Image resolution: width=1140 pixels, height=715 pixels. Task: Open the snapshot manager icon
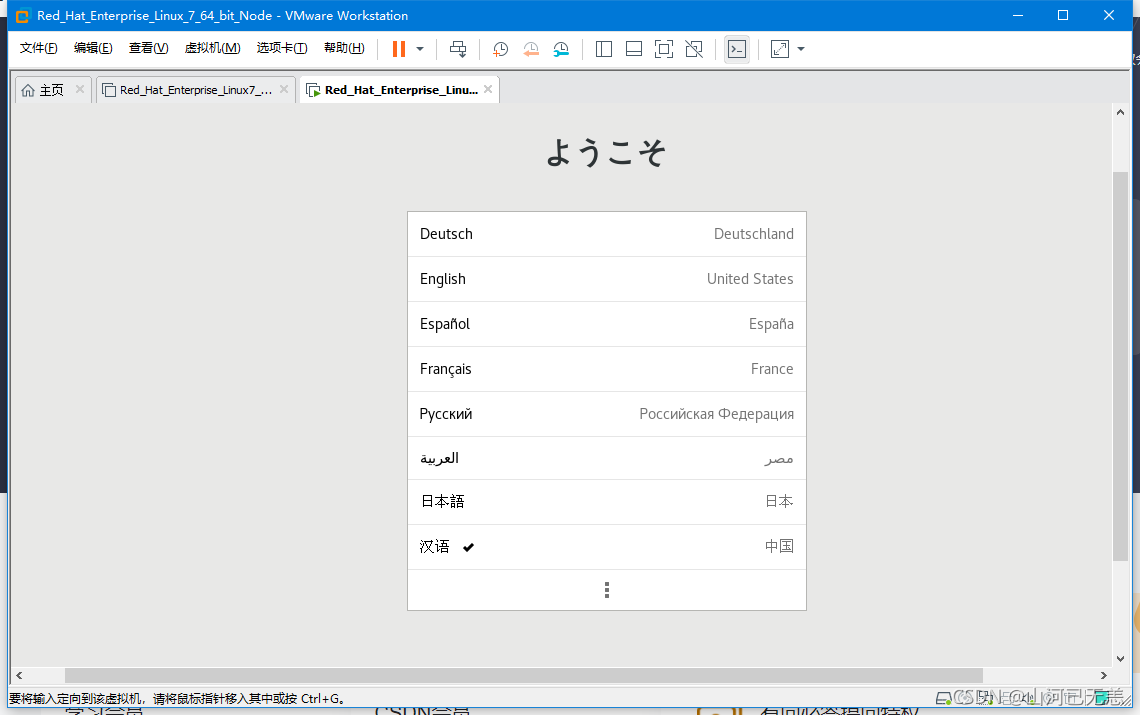[x=561, y=49]
